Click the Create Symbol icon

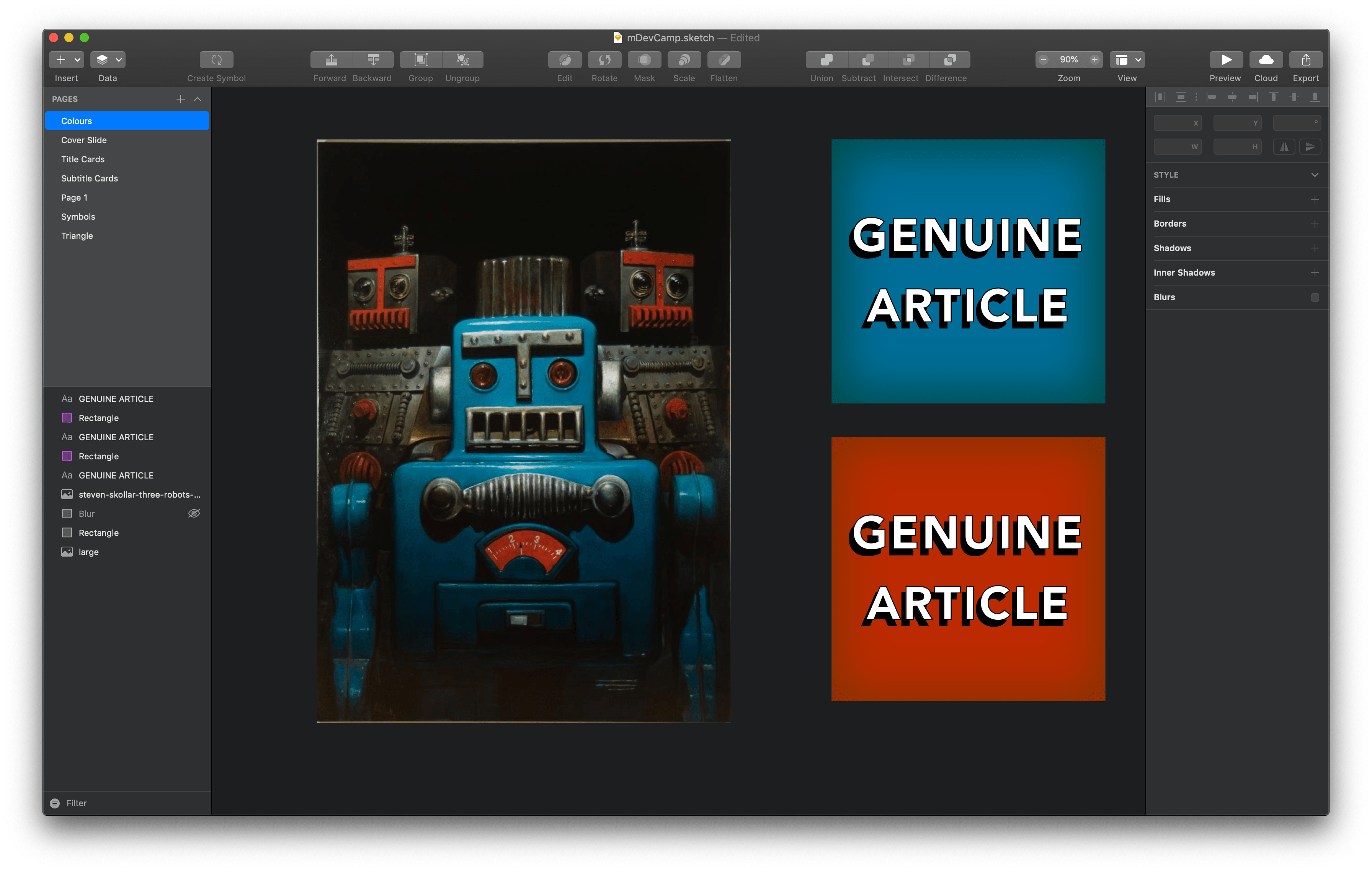217,60
